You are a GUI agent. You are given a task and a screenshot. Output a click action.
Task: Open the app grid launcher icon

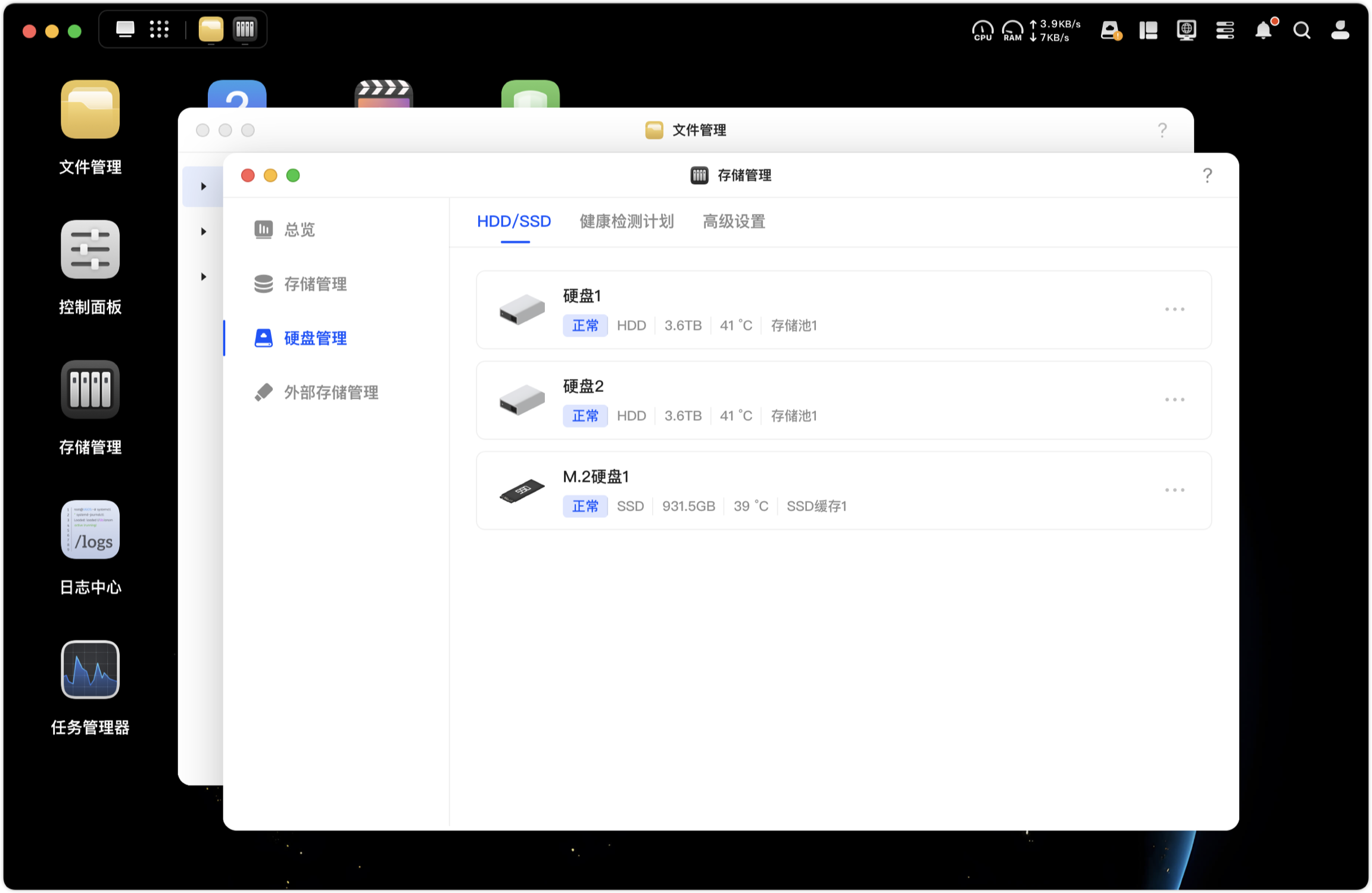click(159, 29)
